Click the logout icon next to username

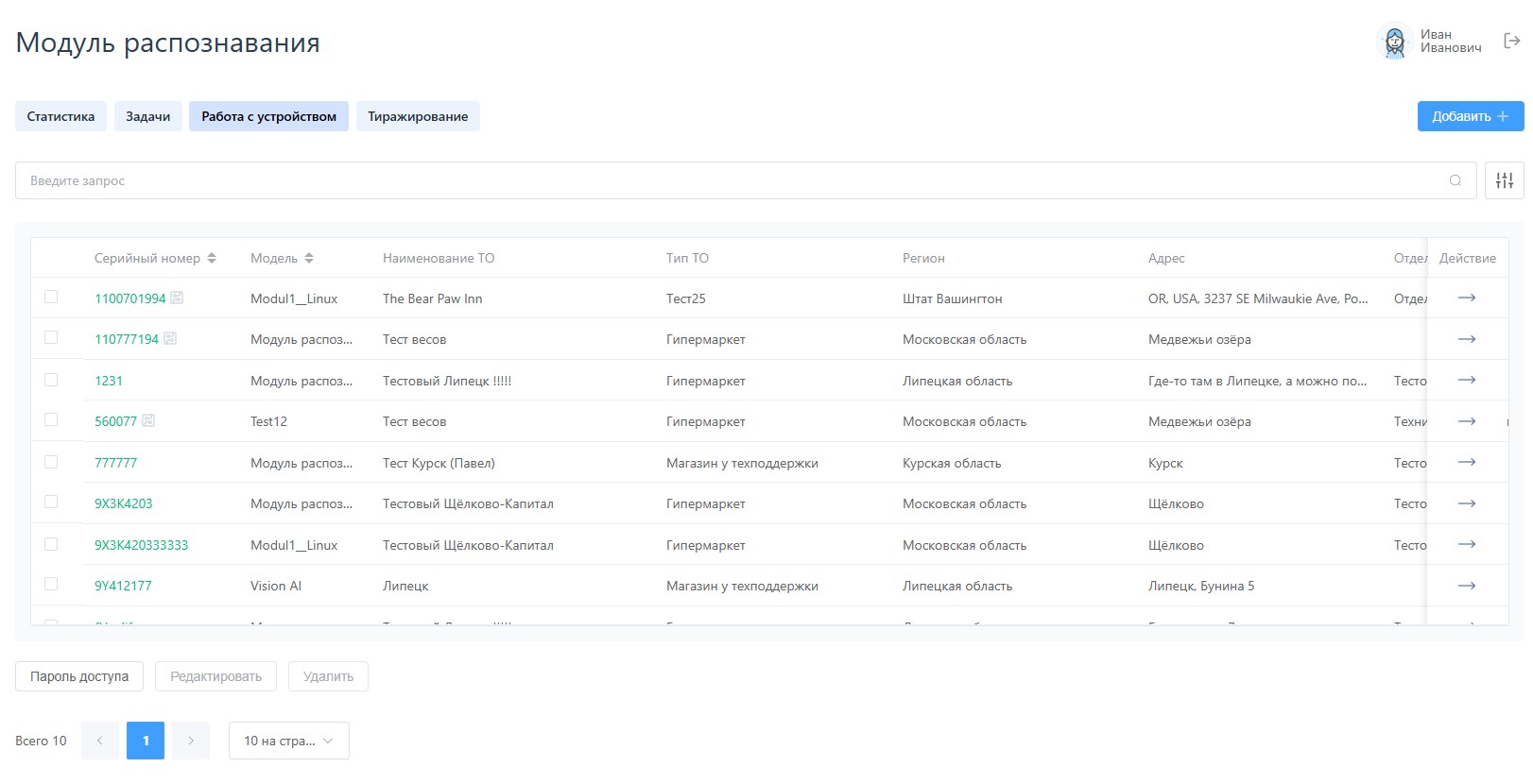coord(1511,41)
